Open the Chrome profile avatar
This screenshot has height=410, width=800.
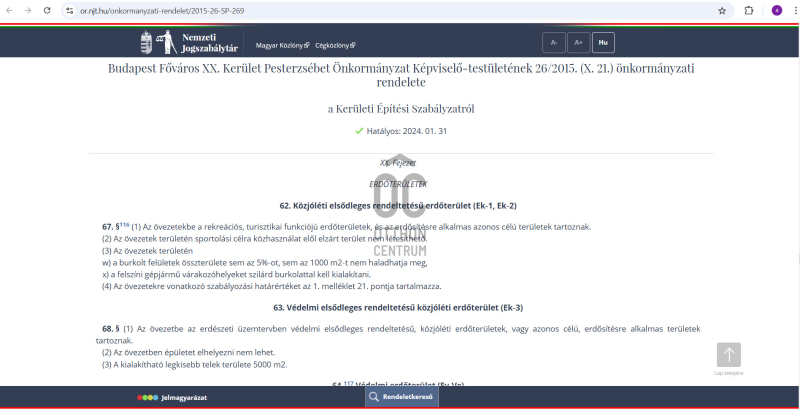coord(776,11)
